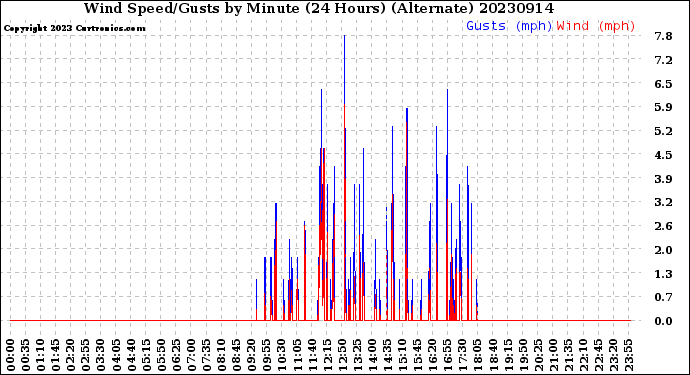Click the y-axis label 7.8
Screen dimensions: 690x375
tap(663, 36)
